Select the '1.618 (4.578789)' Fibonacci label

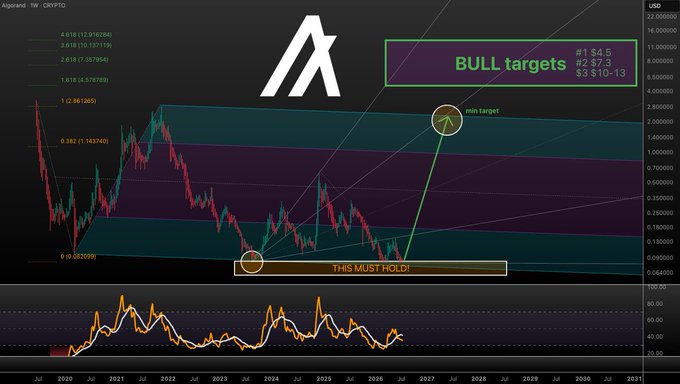tap(85, 80)
